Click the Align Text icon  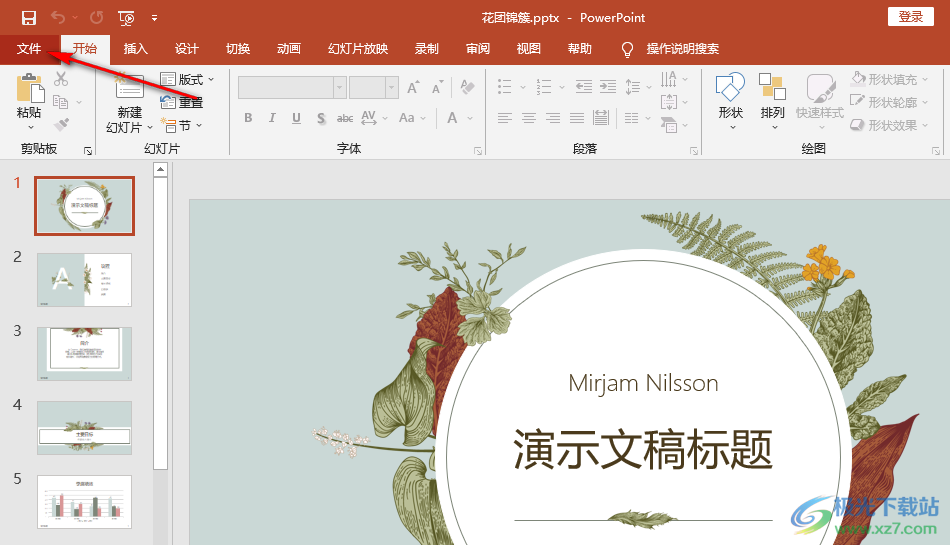669,102
